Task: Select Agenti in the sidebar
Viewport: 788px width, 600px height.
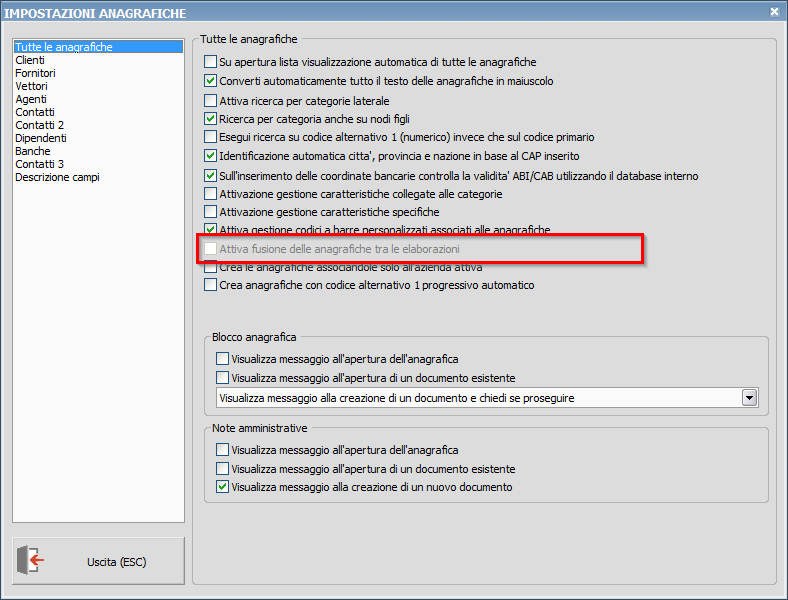Action: click(31, 99)
